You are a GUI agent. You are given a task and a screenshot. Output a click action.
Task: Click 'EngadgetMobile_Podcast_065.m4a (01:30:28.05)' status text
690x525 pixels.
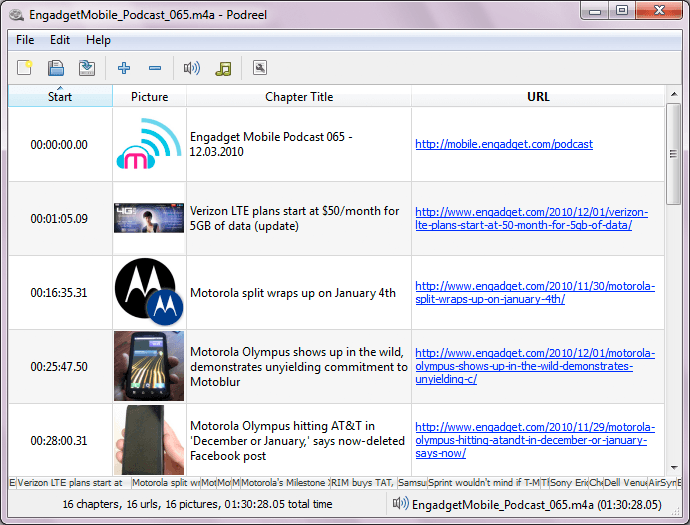point(537,504)
